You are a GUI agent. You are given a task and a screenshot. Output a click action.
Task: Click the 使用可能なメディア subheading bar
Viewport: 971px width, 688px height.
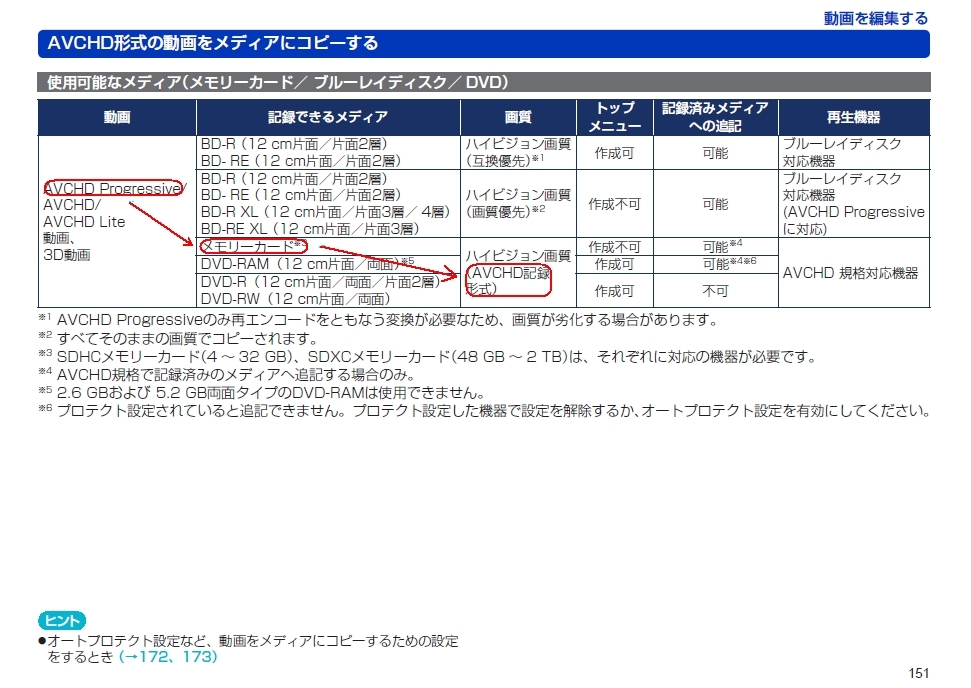(x=484, y=82)
